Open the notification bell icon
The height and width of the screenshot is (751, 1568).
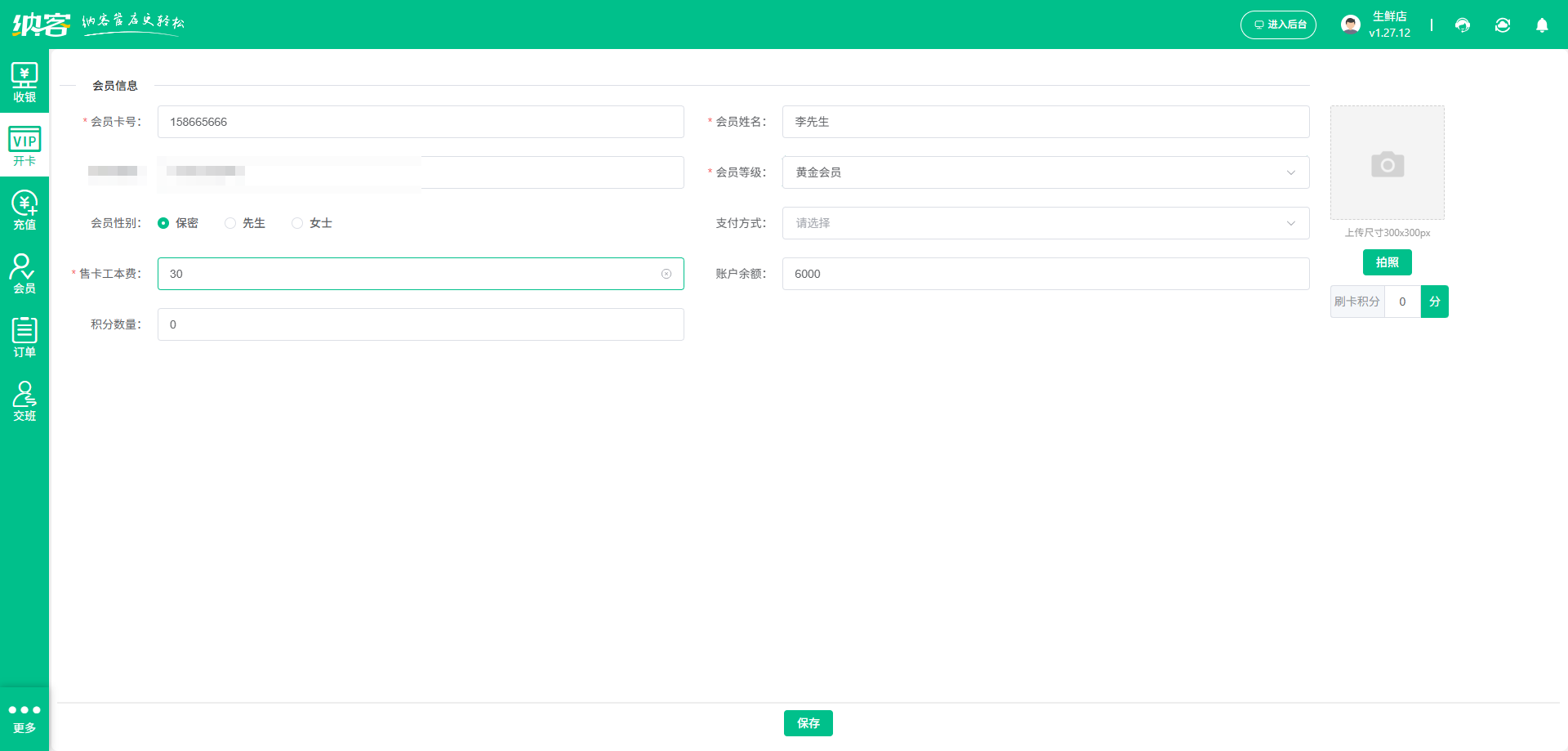pos(1542,25)
